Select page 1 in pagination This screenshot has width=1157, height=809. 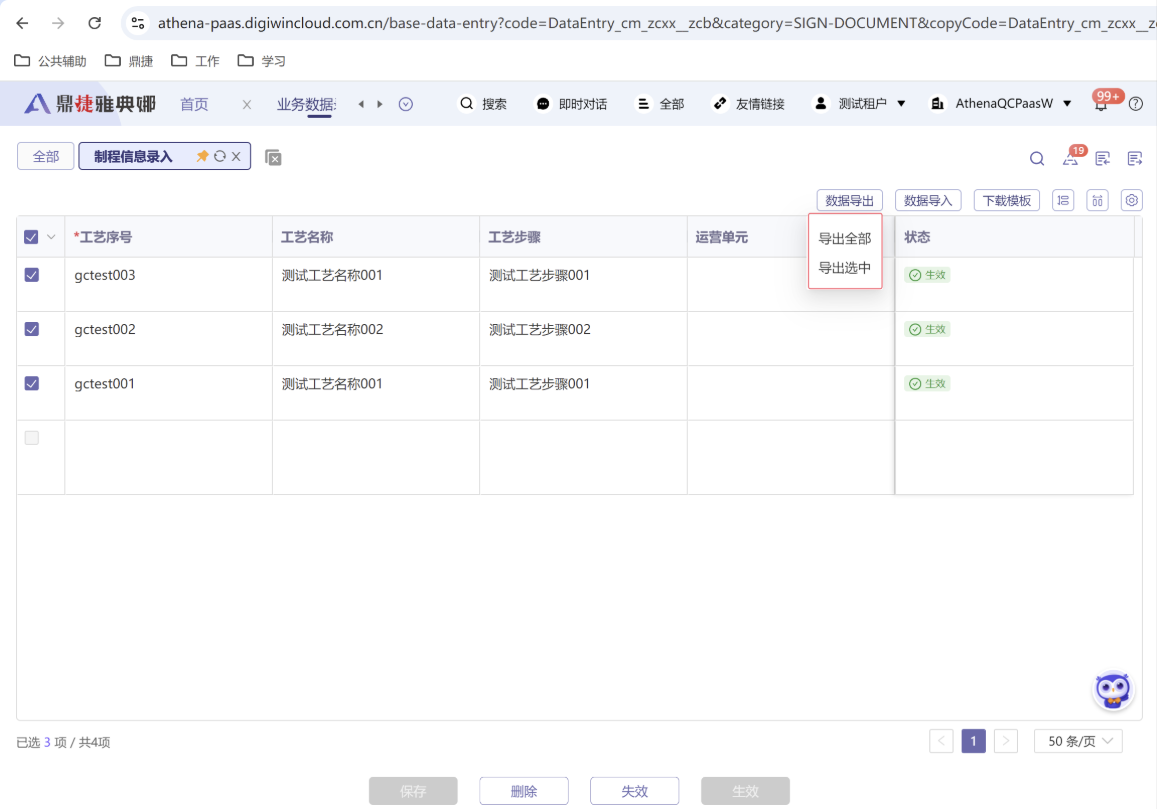click(x=973, y=741)
